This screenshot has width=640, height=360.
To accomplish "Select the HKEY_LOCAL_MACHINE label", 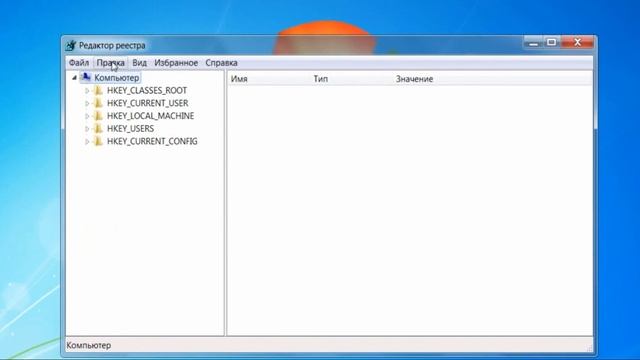I will coord(151,116).
